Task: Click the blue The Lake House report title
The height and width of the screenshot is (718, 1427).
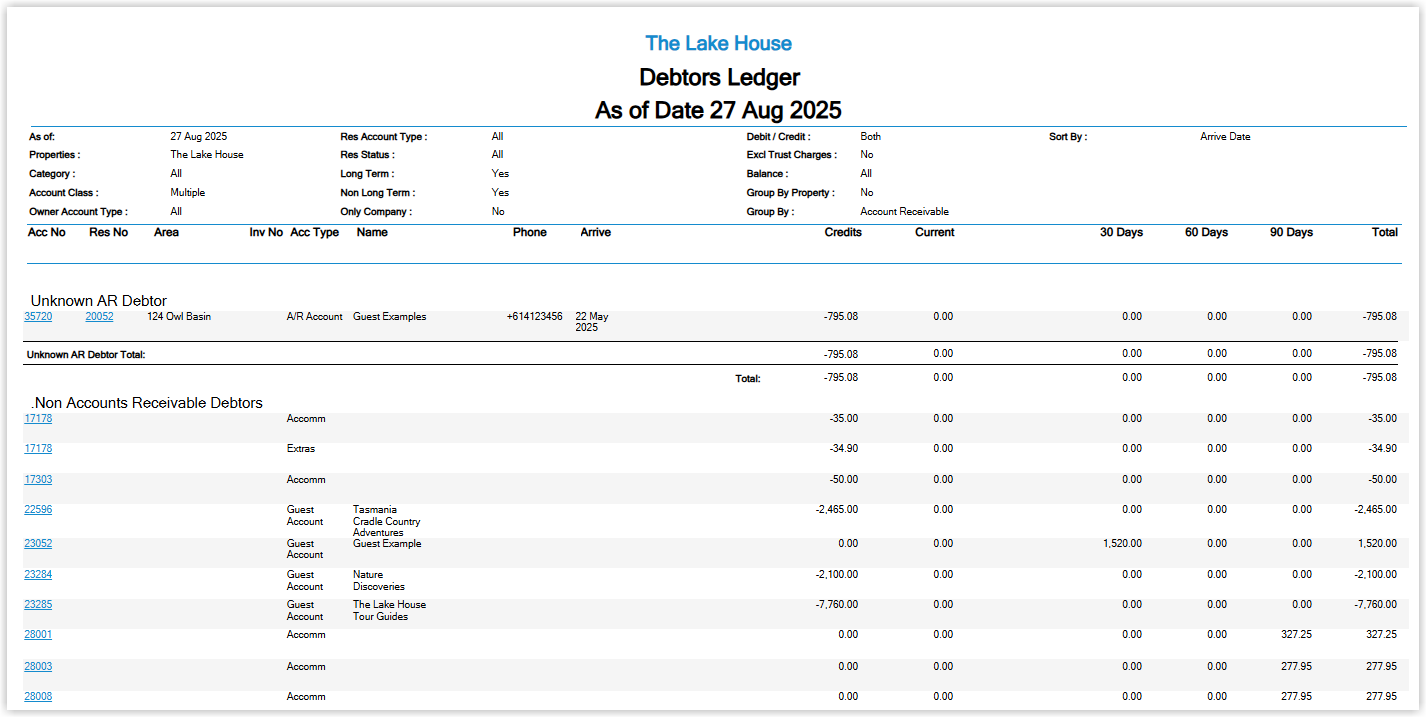Action: click(x=718, y=43)
